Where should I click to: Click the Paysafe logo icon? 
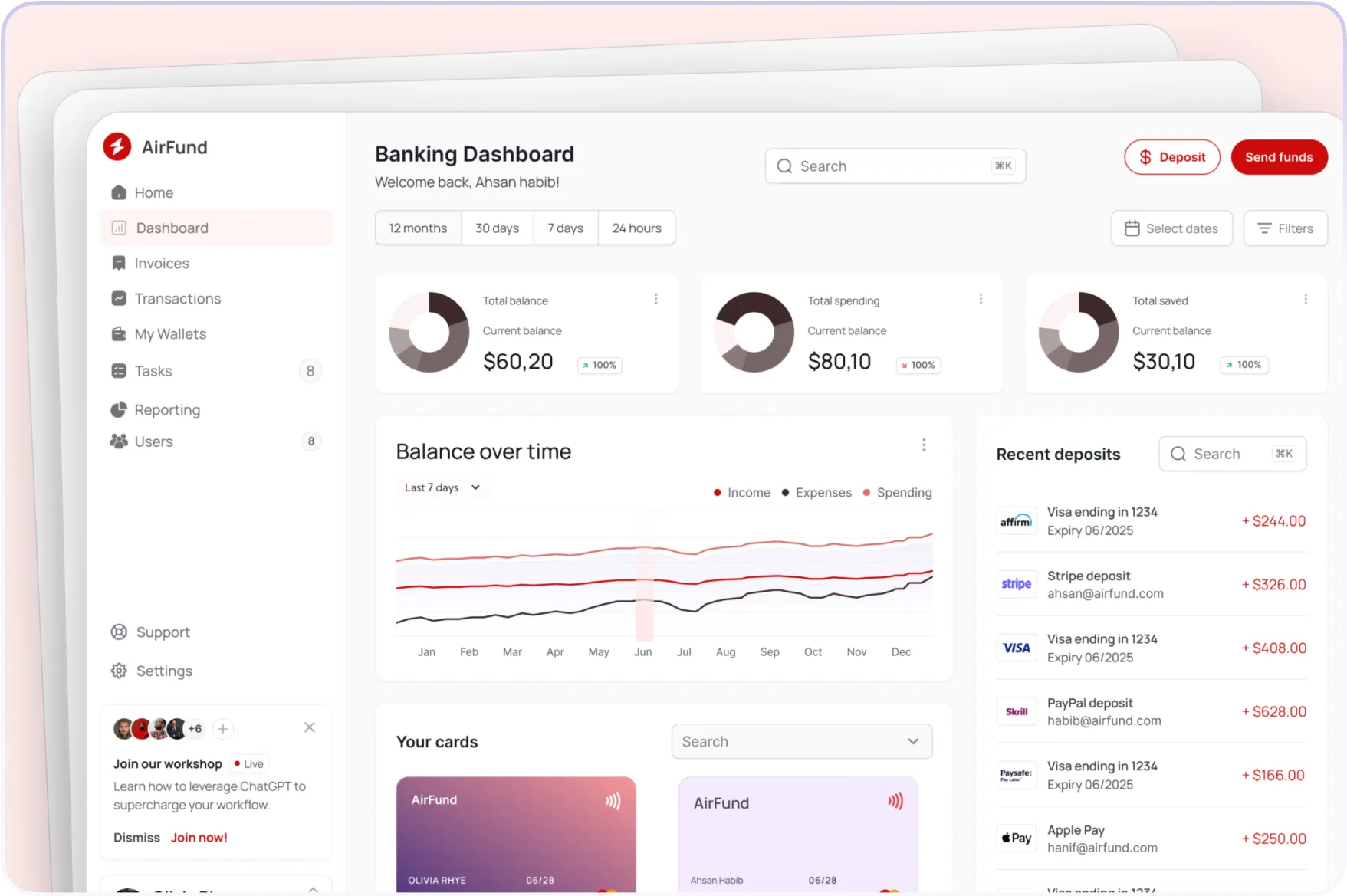(x=1016, y=775)
